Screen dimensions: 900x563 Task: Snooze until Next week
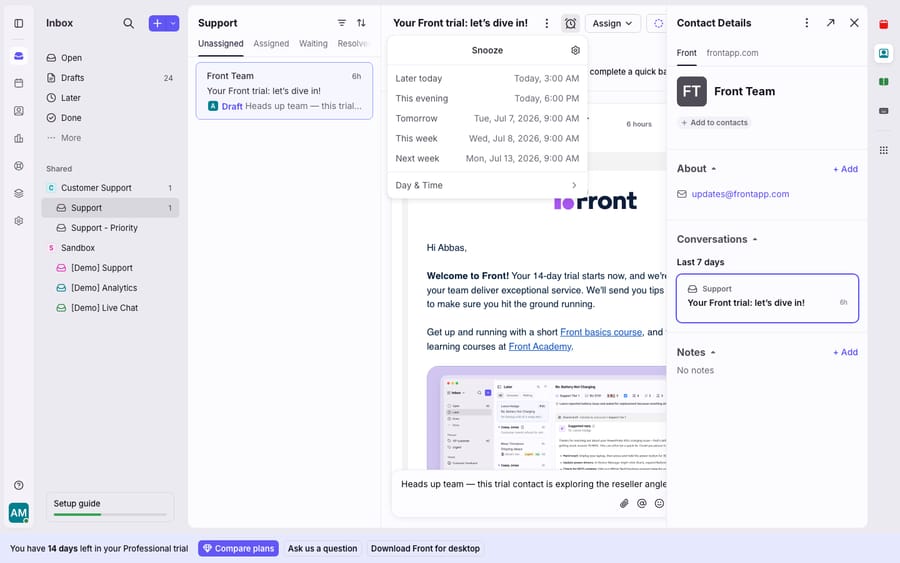(487, 159)
